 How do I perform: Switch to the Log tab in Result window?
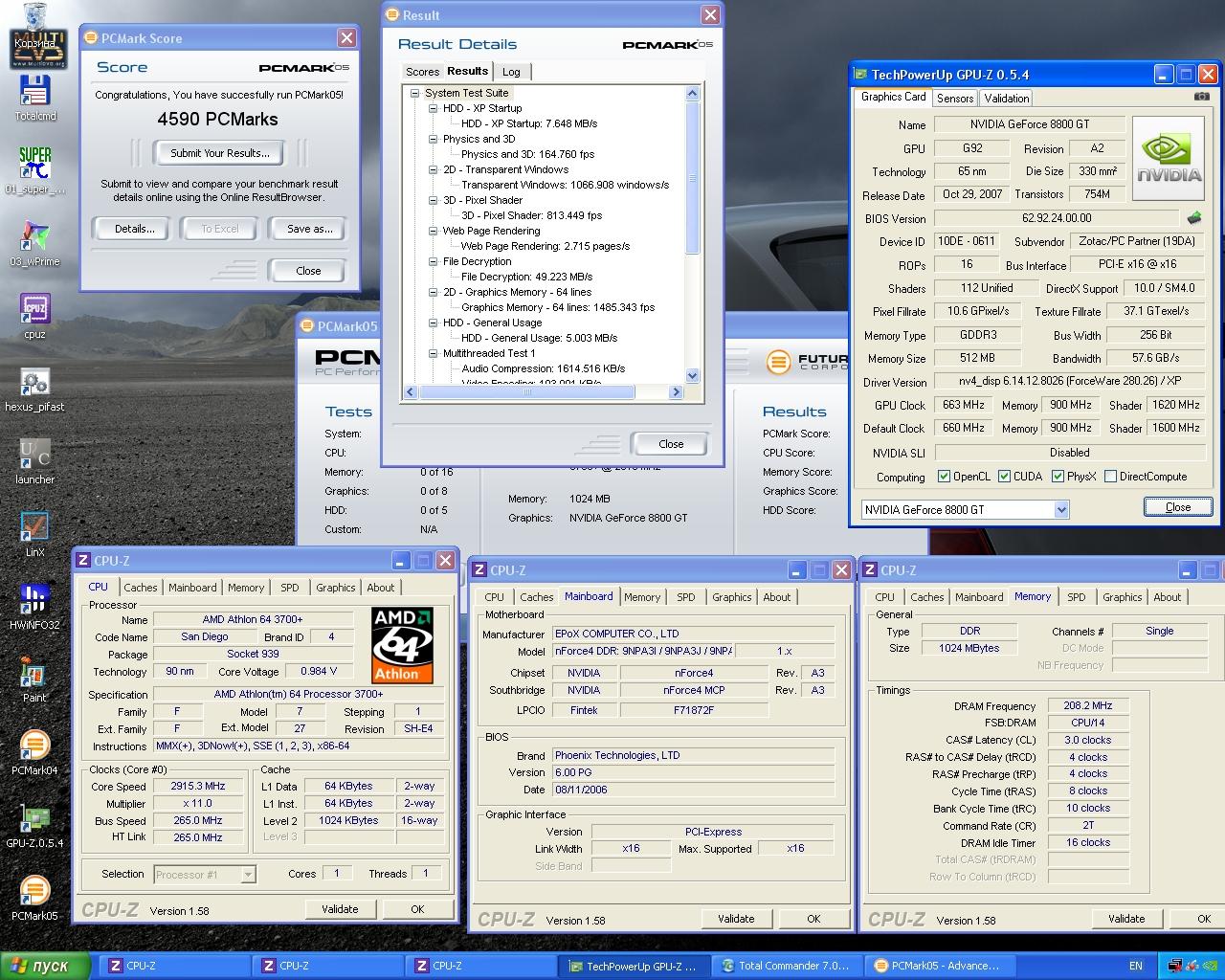point(512,72)
